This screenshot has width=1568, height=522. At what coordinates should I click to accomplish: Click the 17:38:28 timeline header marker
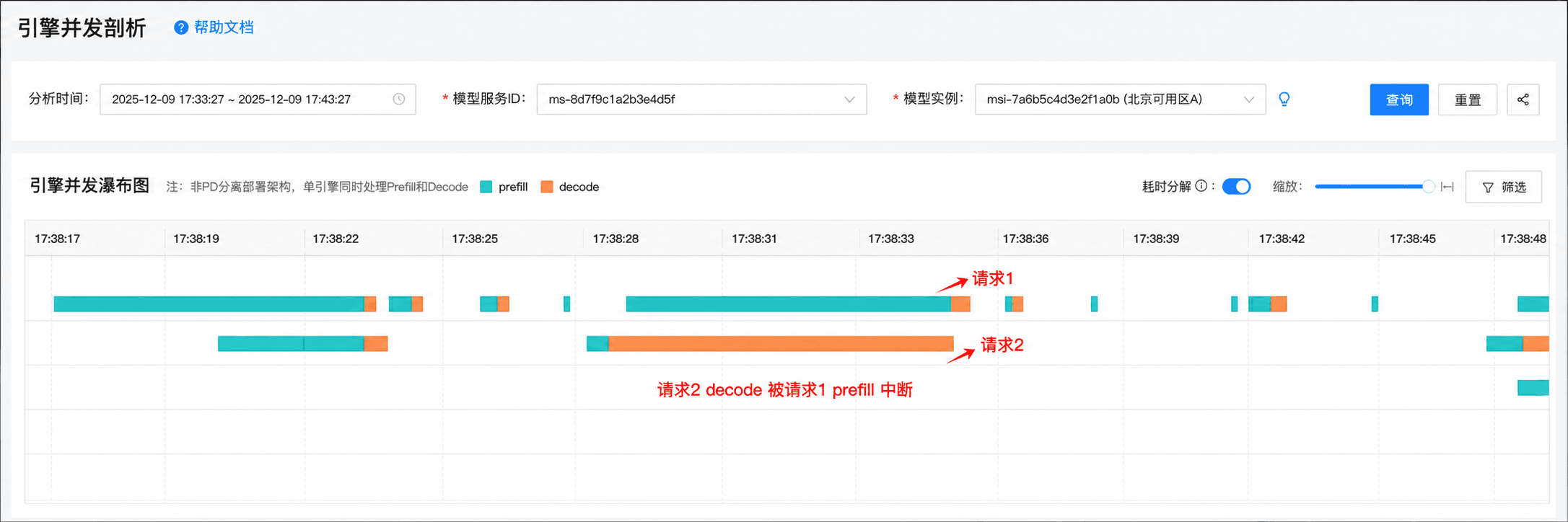616,239
